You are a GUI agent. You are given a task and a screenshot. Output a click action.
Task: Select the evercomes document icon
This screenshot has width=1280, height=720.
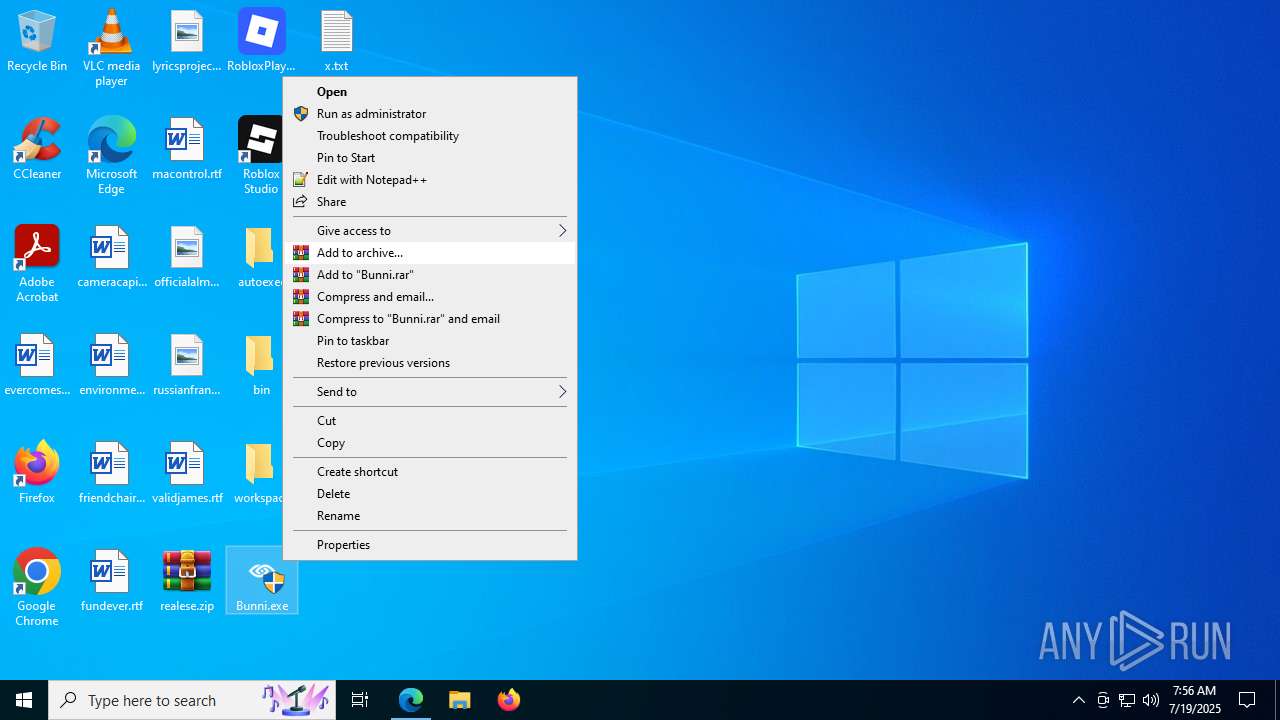(x=37, y=365)
